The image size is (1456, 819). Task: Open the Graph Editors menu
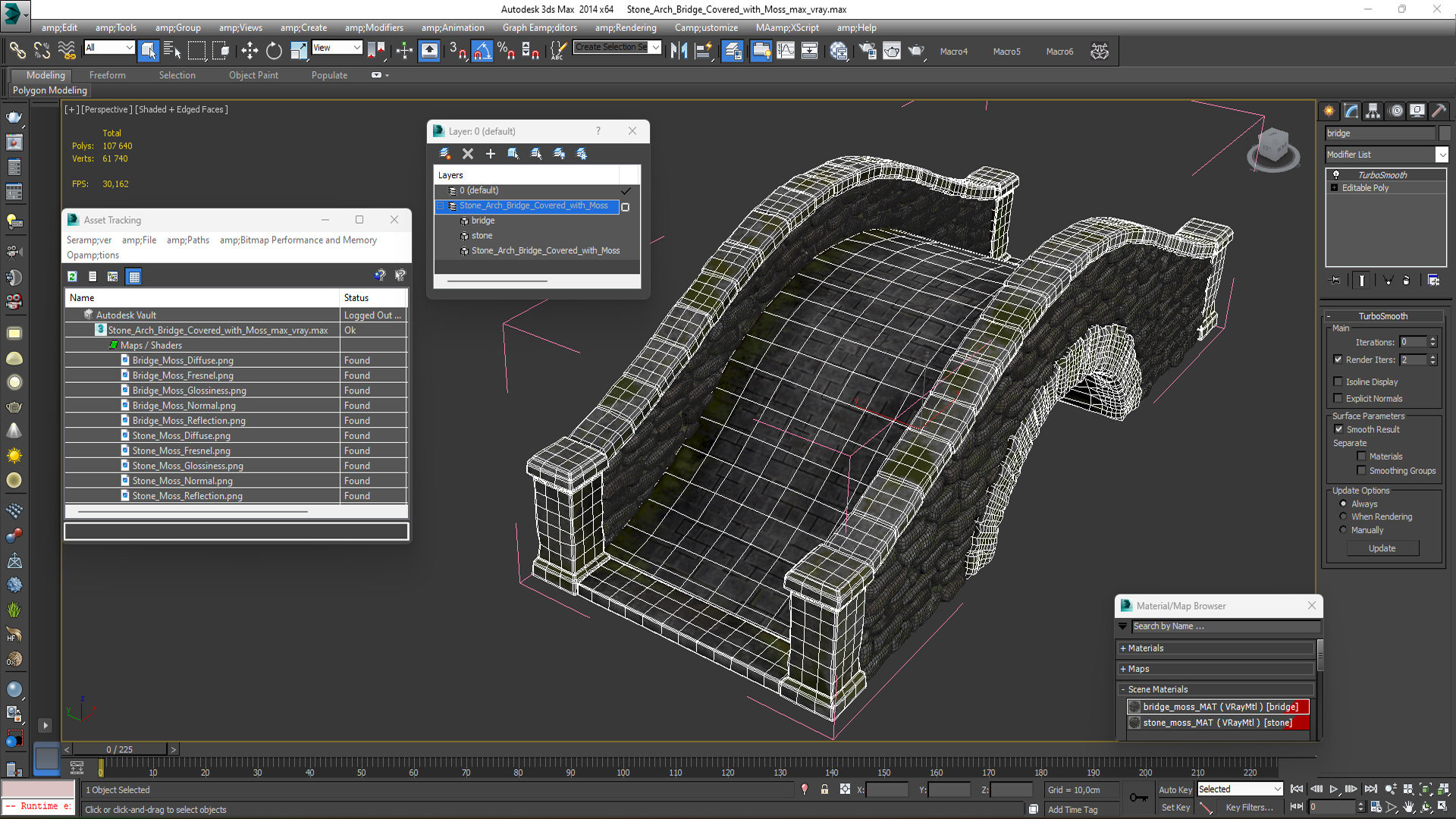coord(540,27)
